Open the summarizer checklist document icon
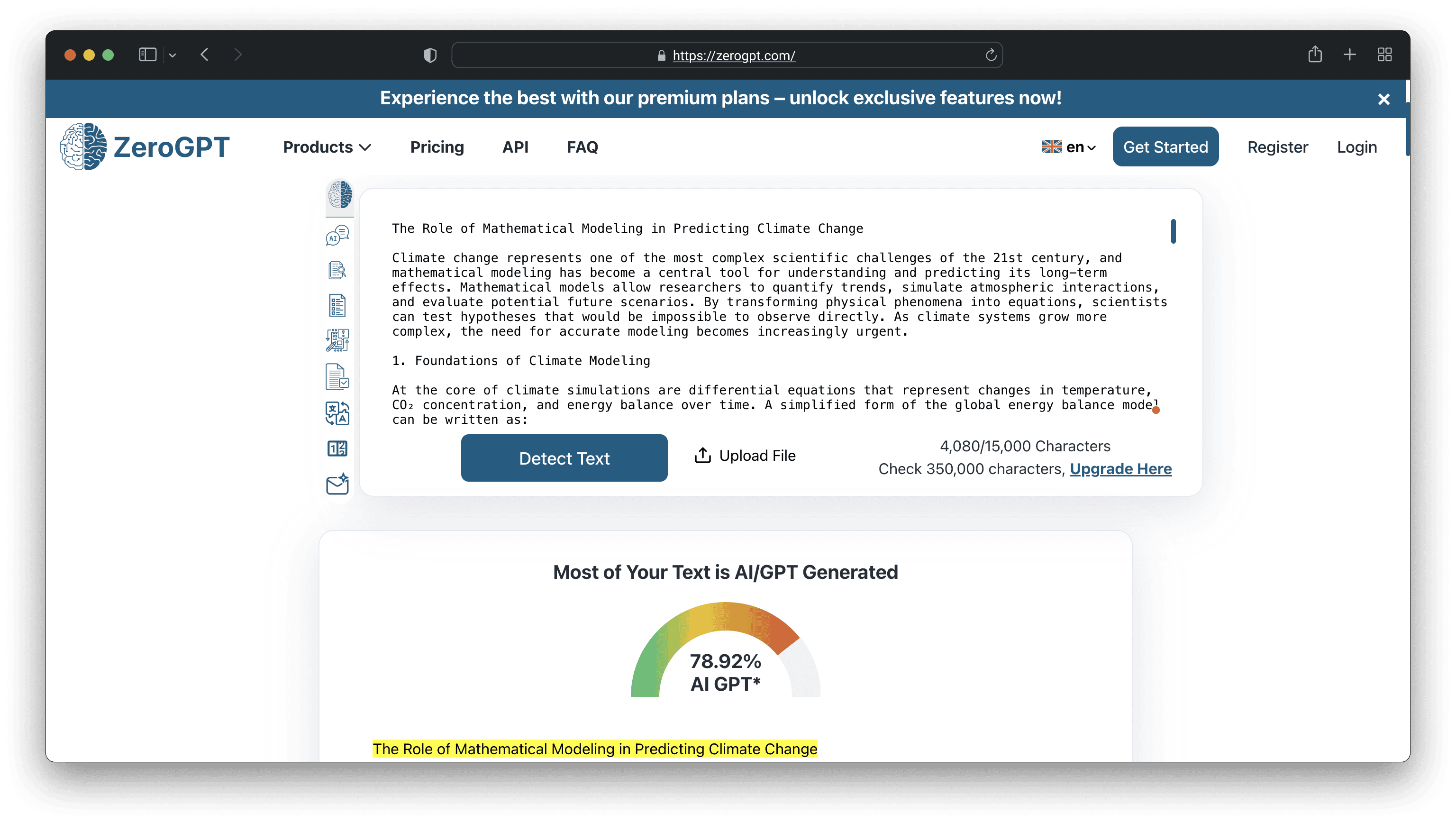This screenshot has height=823, width=1456. click(x=337, y=306)
